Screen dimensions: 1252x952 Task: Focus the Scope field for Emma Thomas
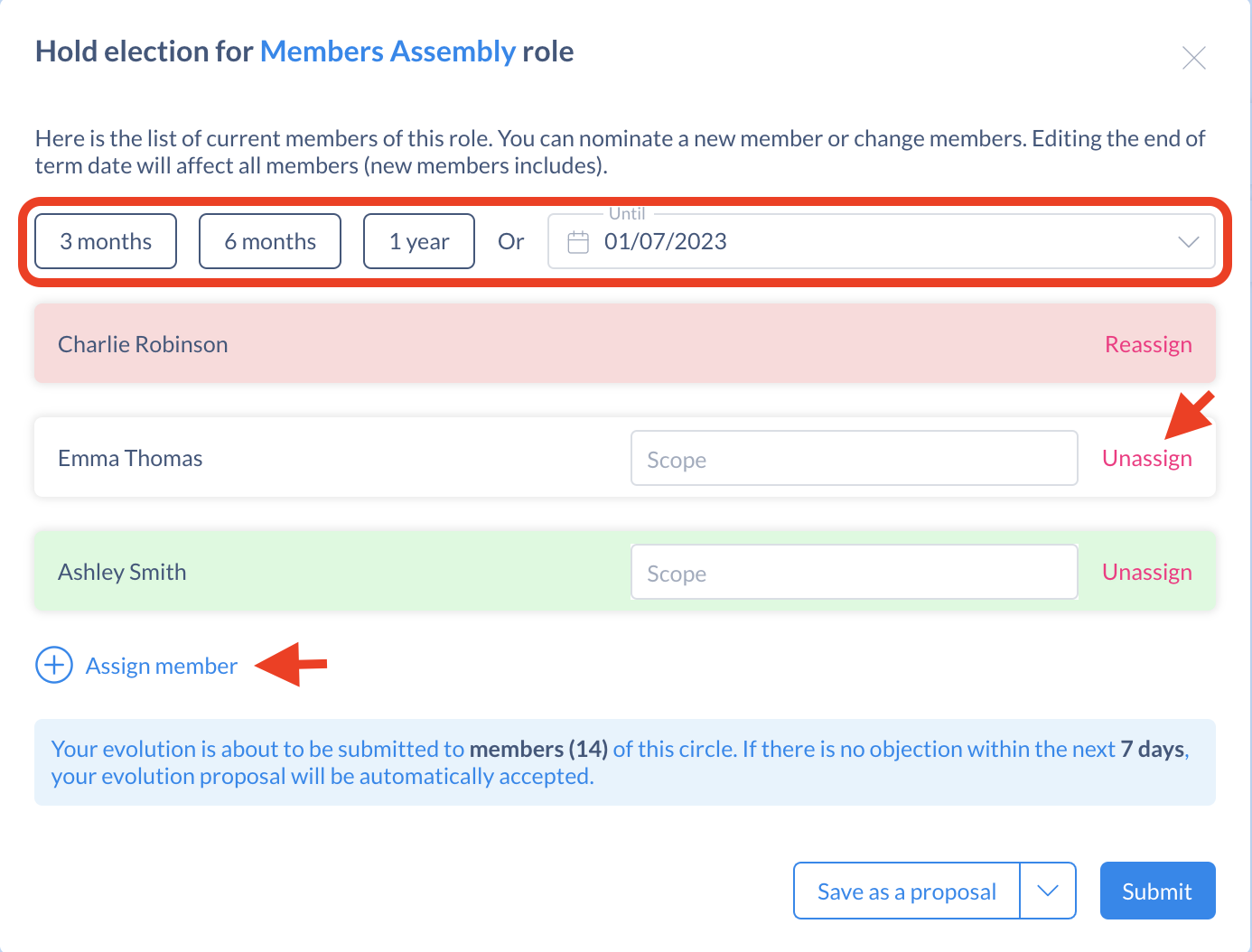[855, 458]
